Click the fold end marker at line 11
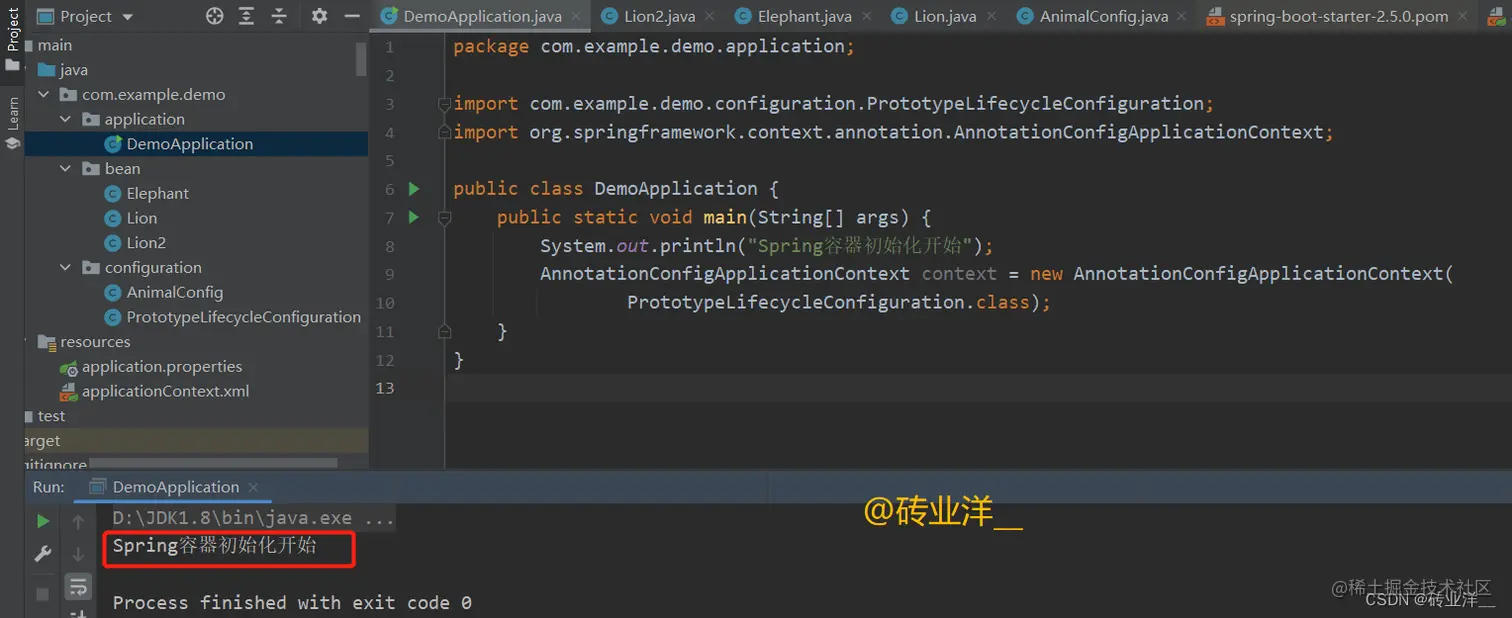Viewport: 1512px width, 618px height. tap(444, 331)
